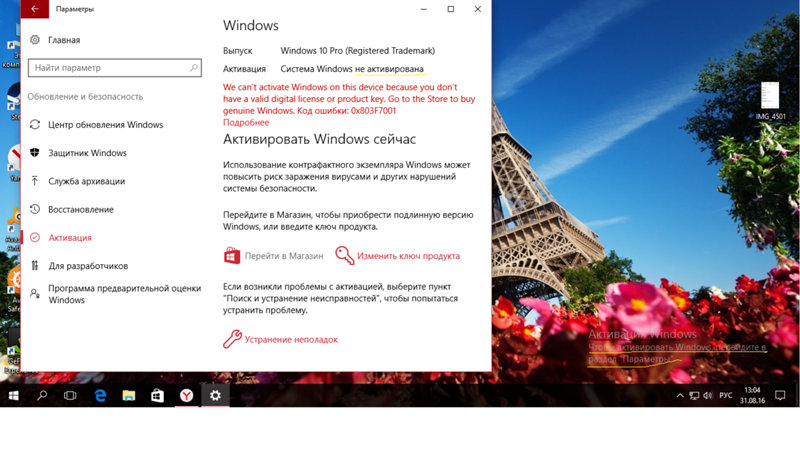Maximize the Параметры window
Screen dimensions: 800x452
click(451, 9)
